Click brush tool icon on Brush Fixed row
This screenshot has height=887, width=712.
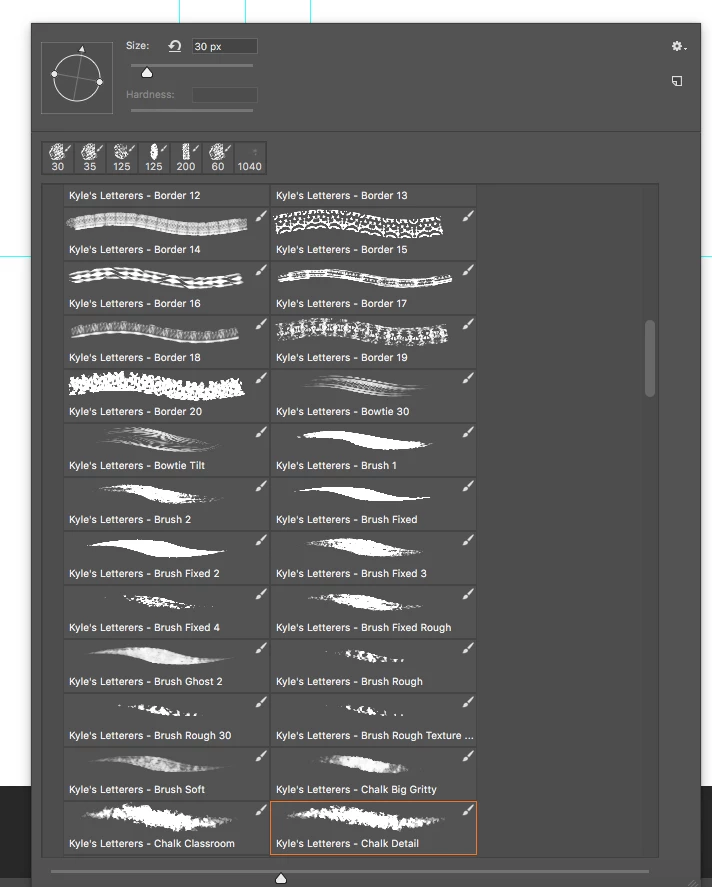pos(468,486)
